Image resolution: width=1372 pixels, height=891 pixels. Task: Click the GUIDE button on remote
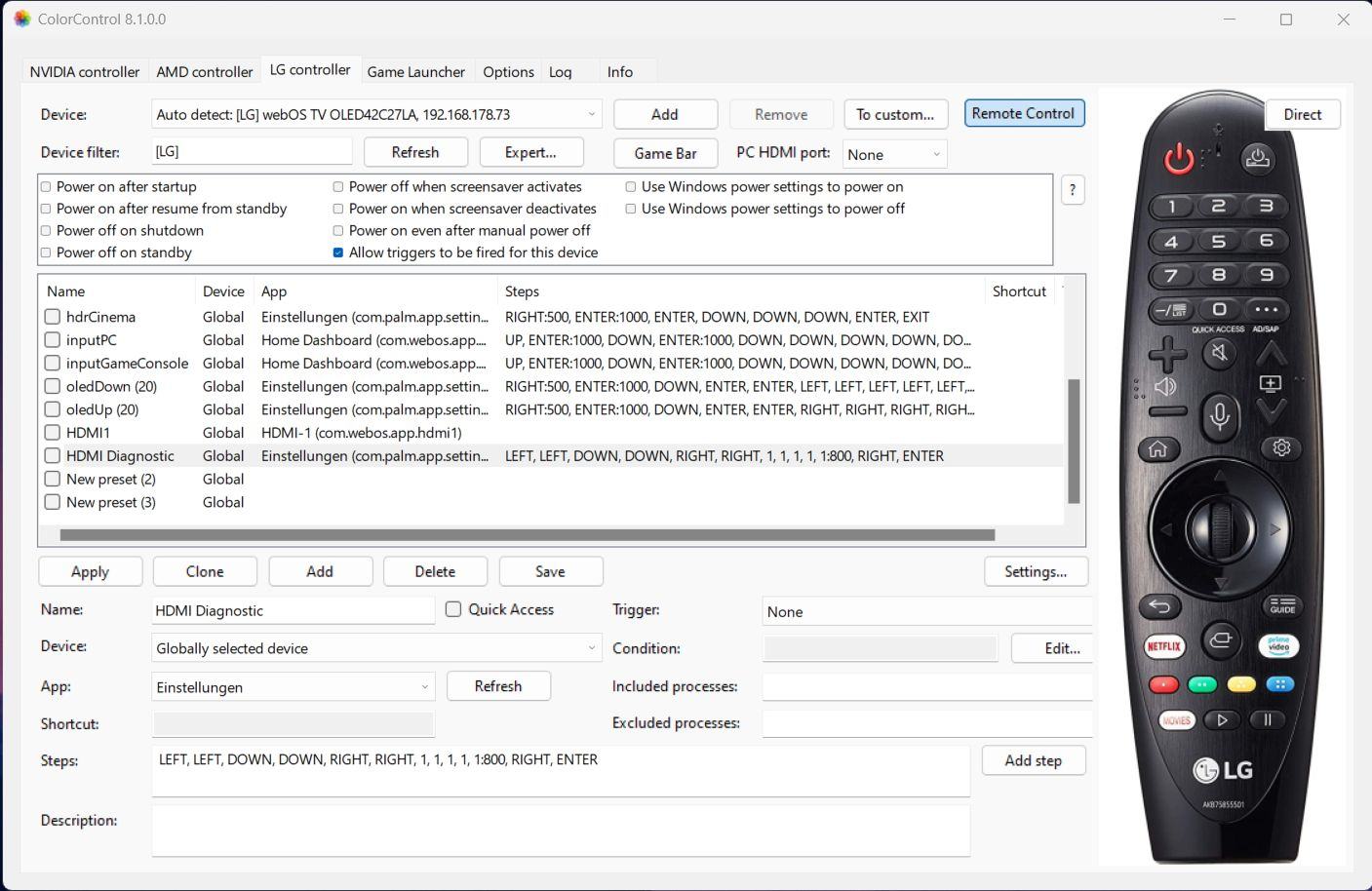pyautogui.click(x=1282, y=605)
